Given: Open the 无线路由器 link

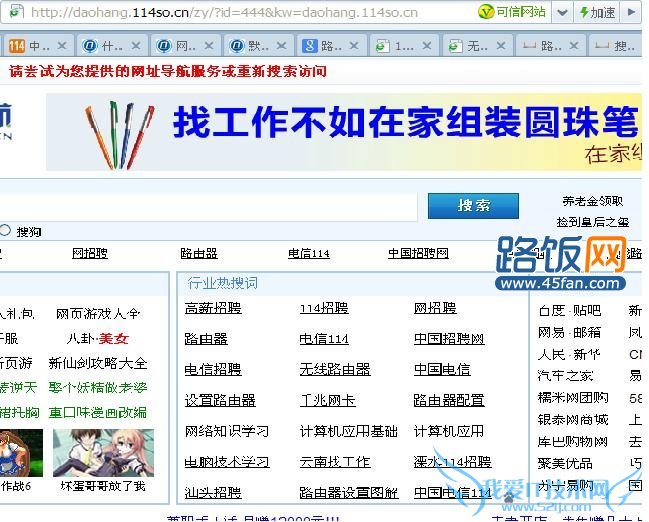Looking at the screenshot, I should click(335, 369).
